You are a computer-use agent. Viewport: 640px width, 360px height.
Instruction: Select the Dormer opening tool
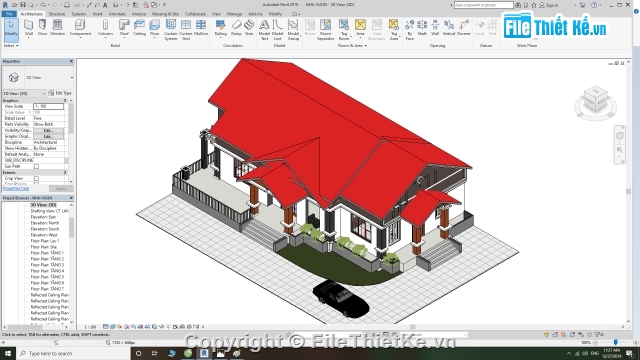click(x=464, y=28)
